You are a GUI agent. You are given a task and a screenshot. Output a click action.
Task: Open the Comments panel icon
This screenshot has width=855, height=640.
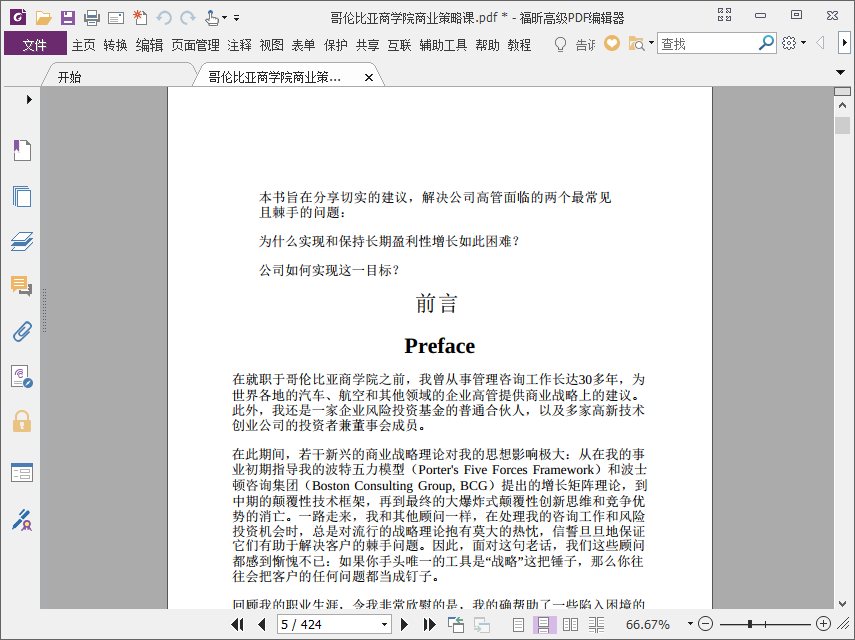click(x=22, y=286)
